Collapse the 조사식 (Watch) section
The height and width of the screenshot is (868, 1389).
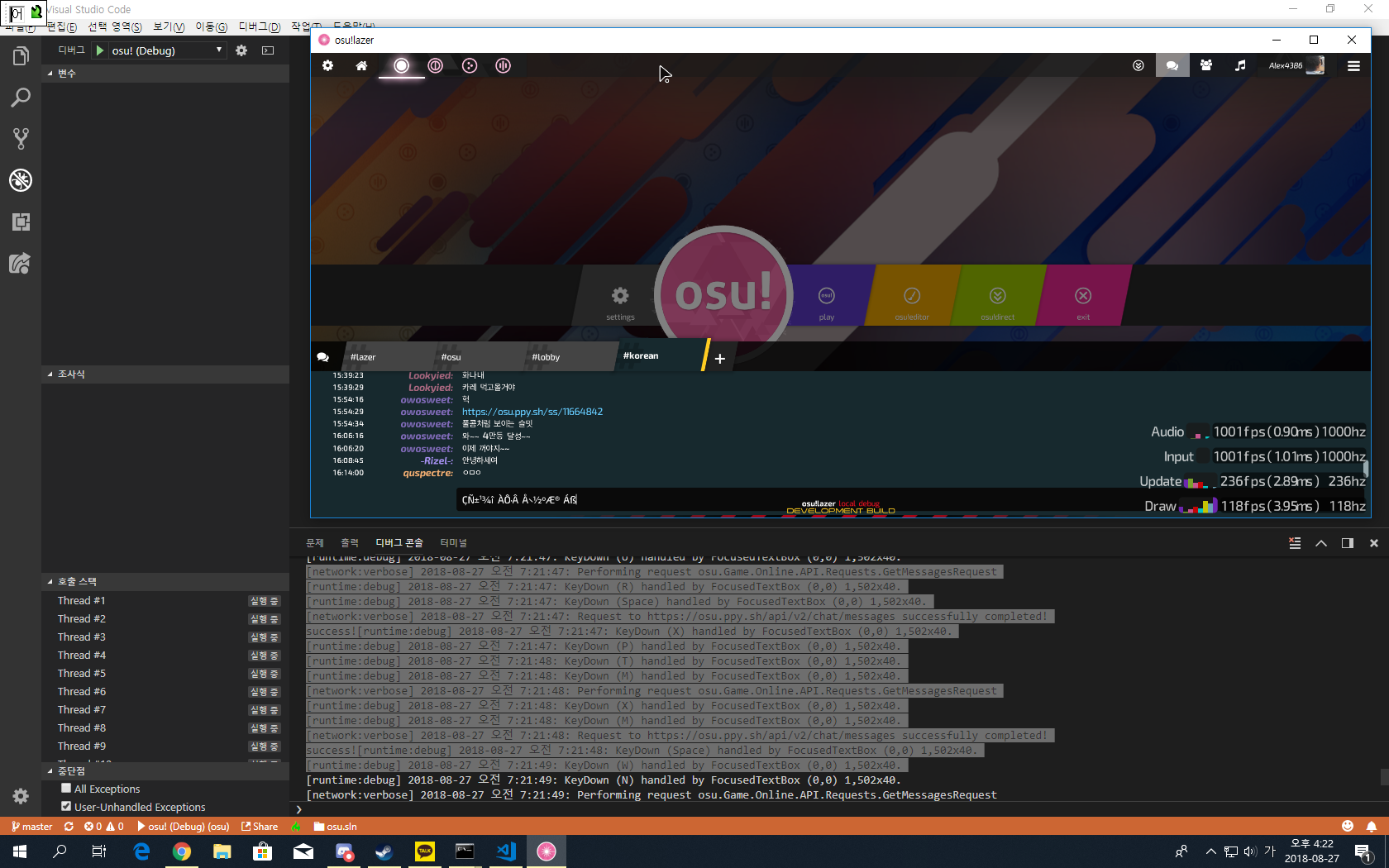pyautogui.click(x=165, y=374)
